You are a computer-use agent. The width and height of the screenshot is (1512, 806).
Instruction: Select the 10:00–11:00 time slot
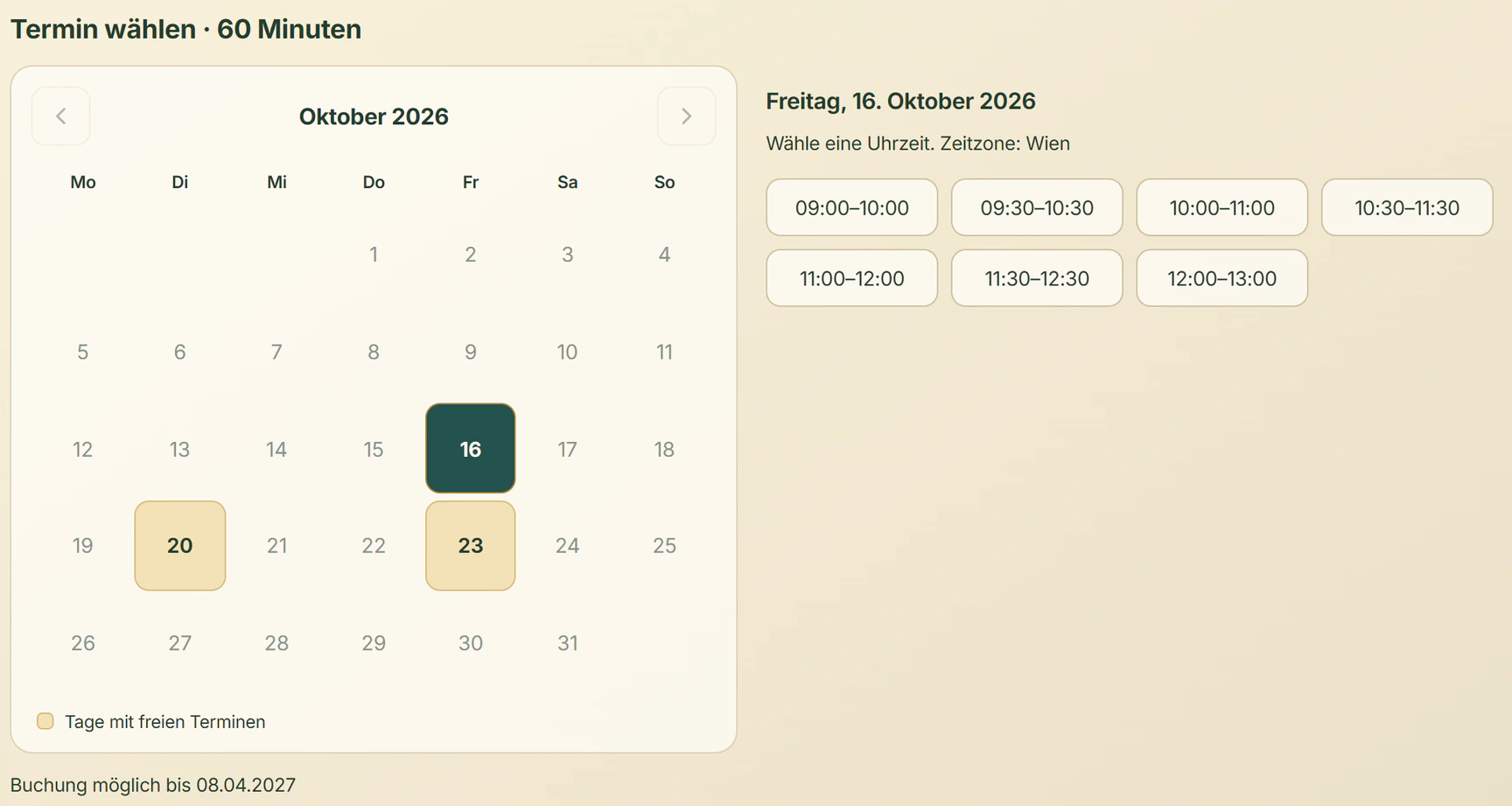tap(1222, 207)
